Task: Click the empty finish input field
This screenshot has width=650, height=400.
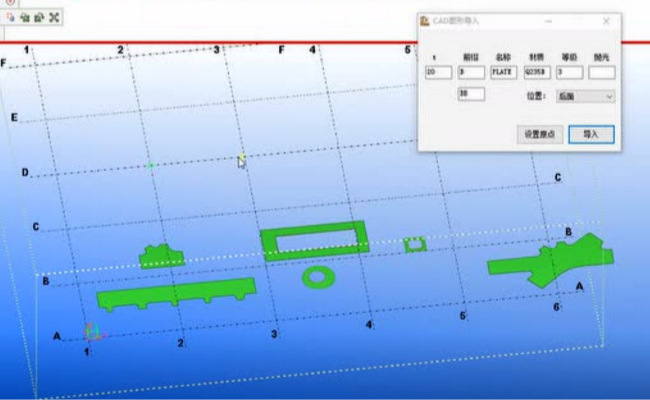Action: coord(601,73)
